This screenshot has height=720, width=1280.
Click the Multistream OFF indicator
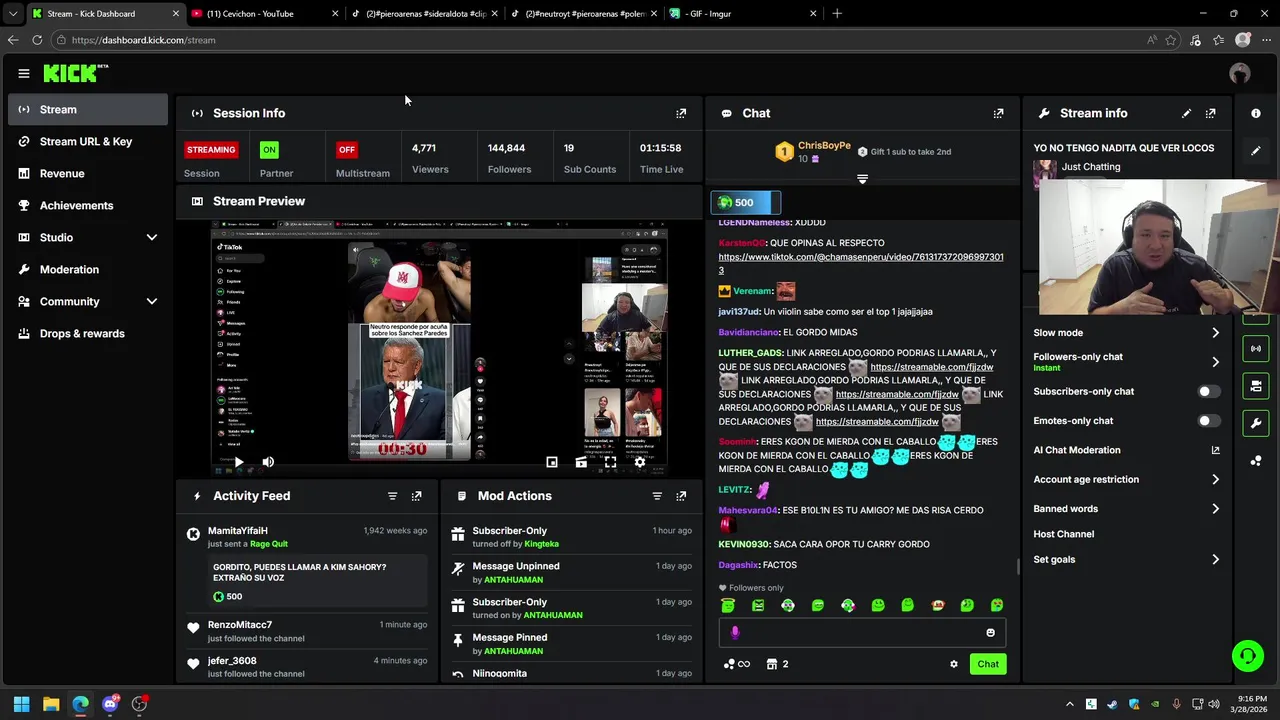347,150
